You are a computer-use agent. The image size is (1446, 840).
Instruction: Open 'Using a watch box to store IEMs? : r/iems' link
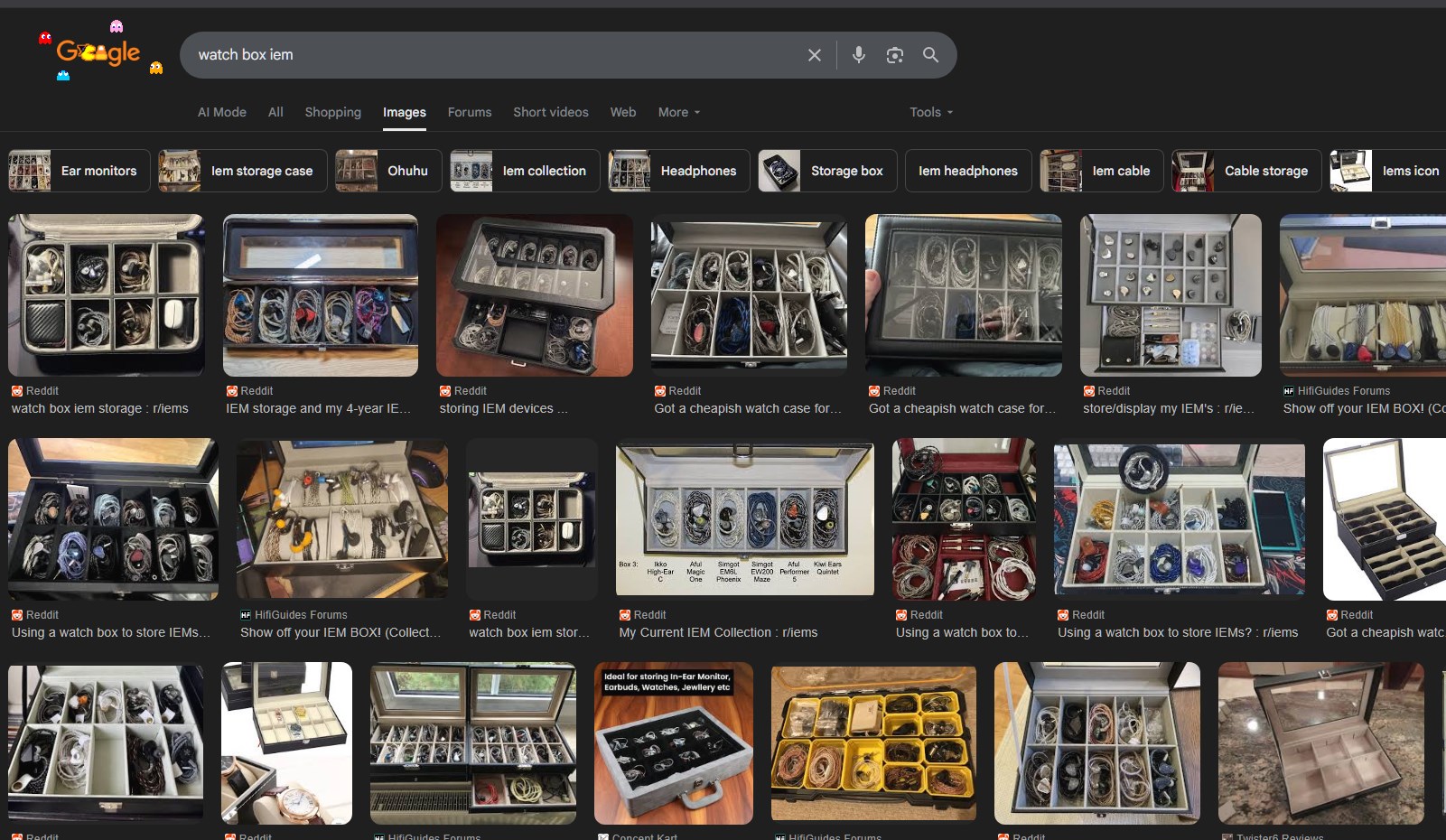(x=1178, y=632)
